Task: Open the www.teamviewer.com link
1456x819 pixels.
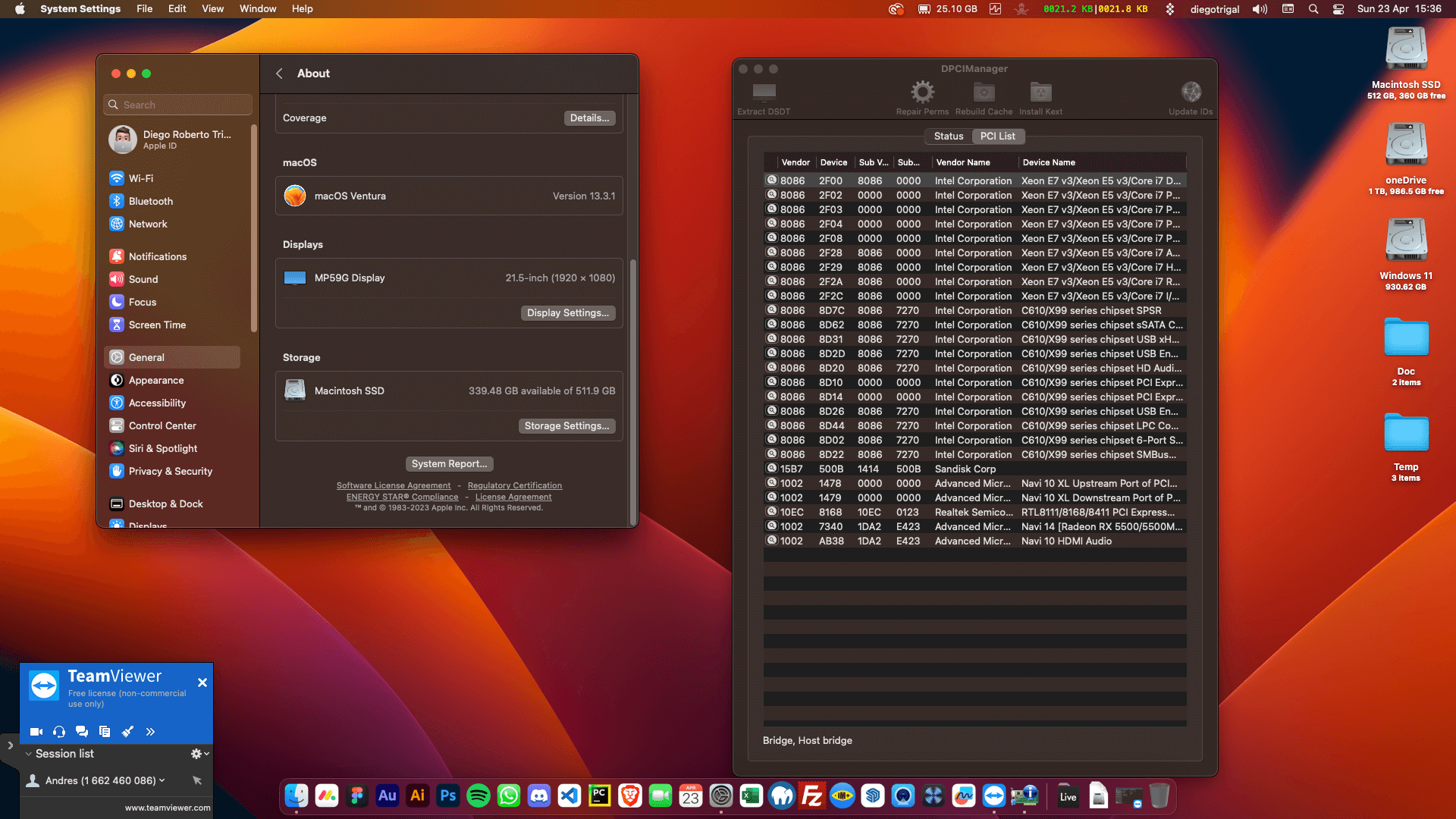Action: 168,808
